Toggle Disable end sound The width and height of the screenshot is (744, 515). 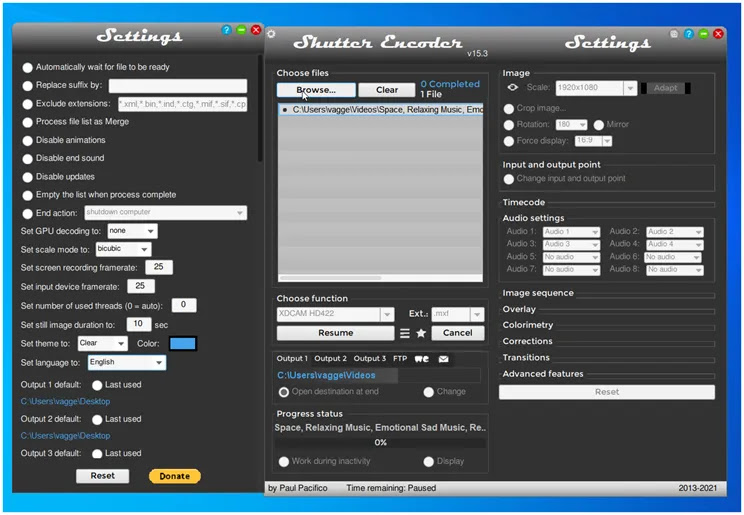28,159
